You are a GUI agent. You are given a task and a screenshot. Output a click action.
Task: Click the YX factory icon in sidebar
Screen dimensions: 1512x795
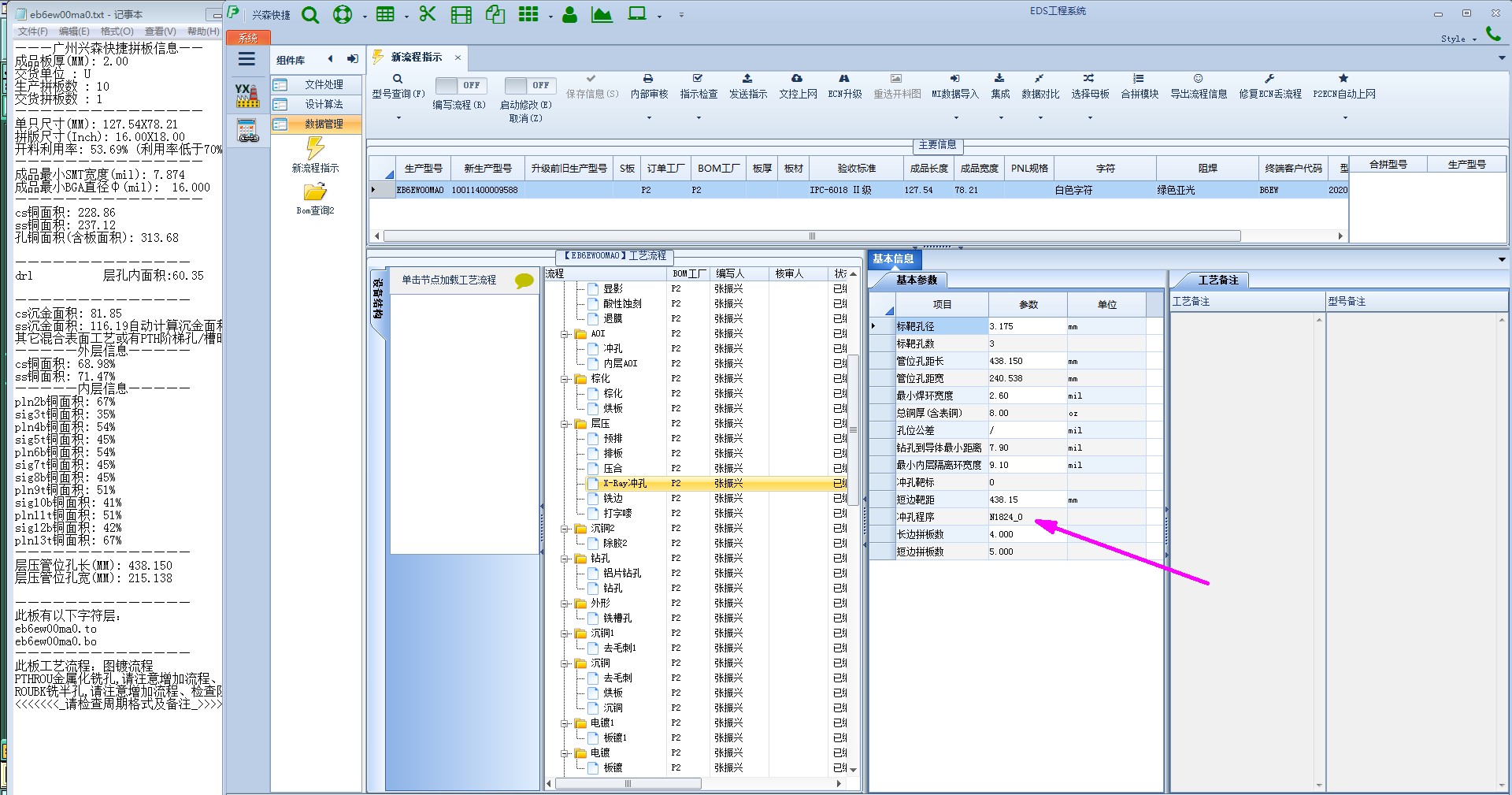pos(247,95)
